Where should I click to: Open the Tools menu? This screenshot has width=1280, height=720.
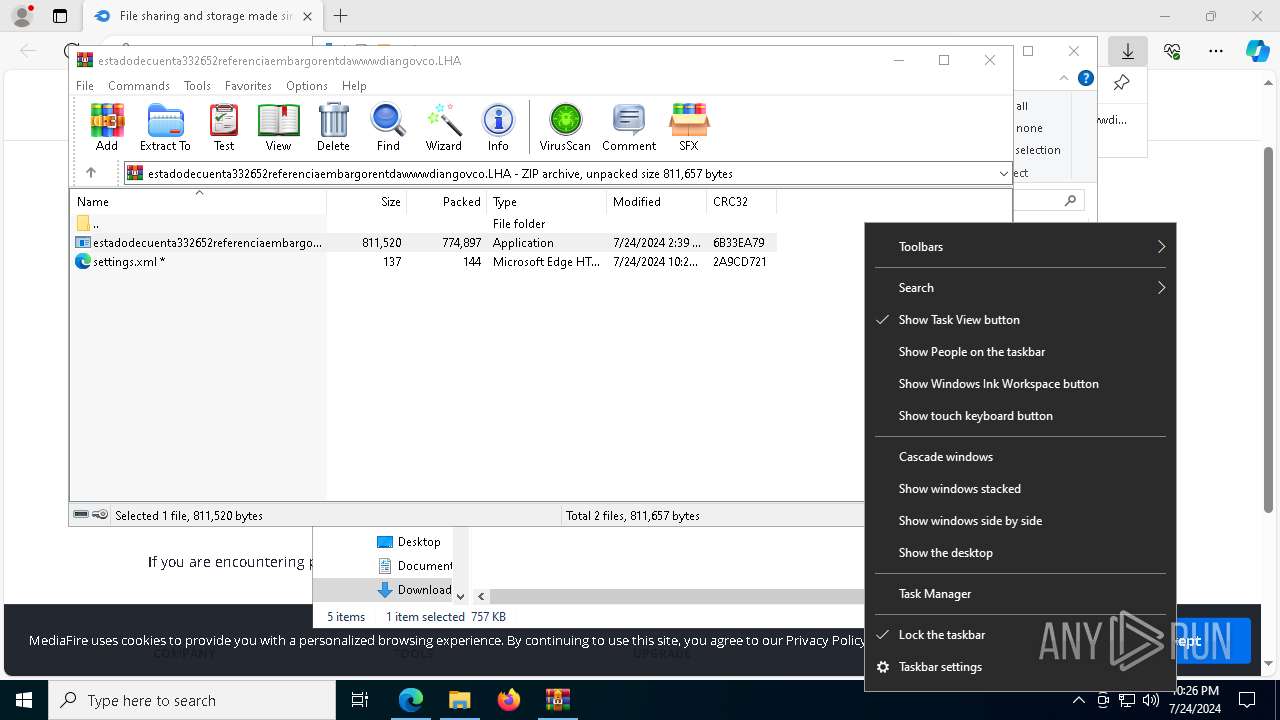(x=197, y=86)
